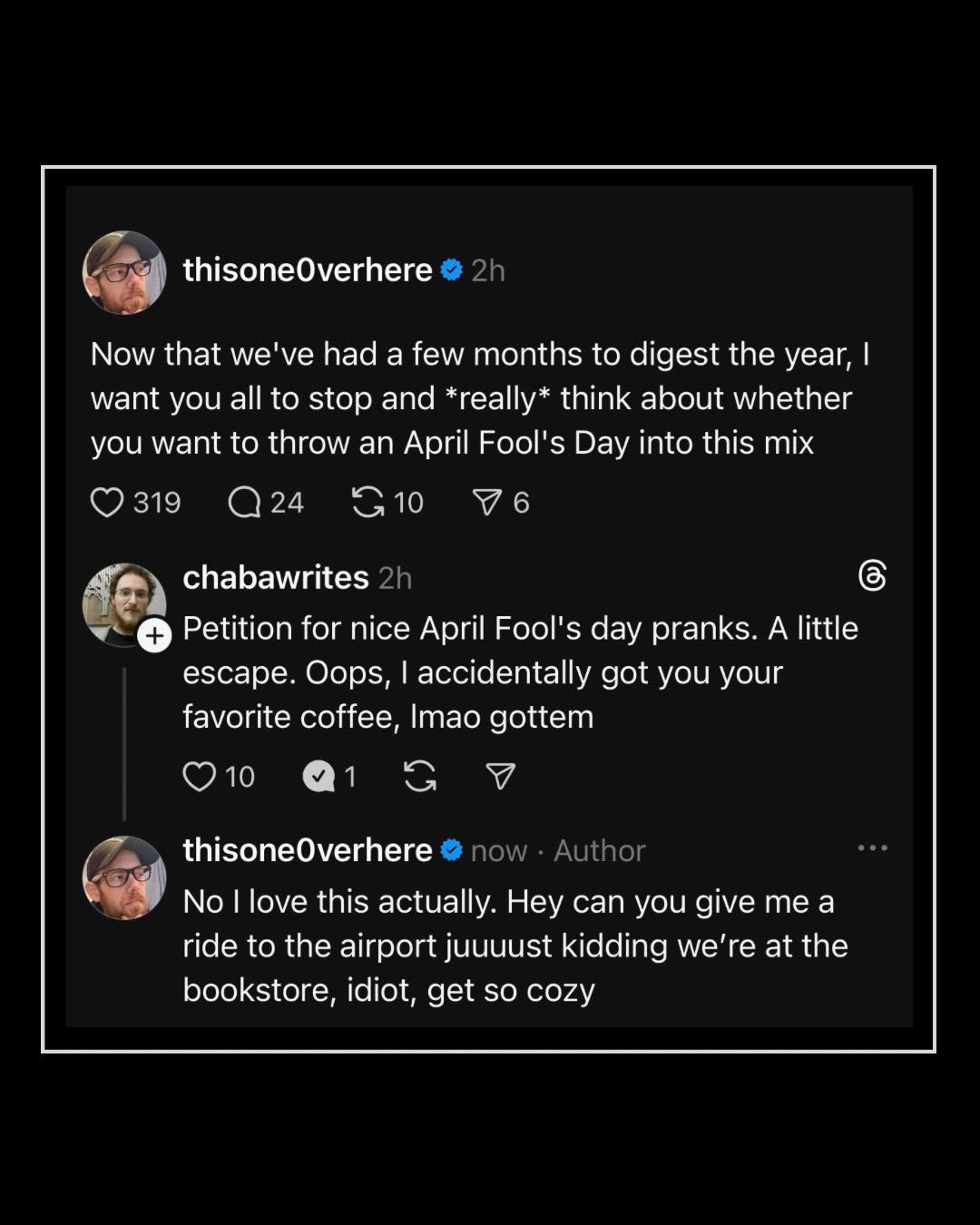Share chabawrites' reply with send icon
The image size is (980, 1225).
[x=501, y=777]
